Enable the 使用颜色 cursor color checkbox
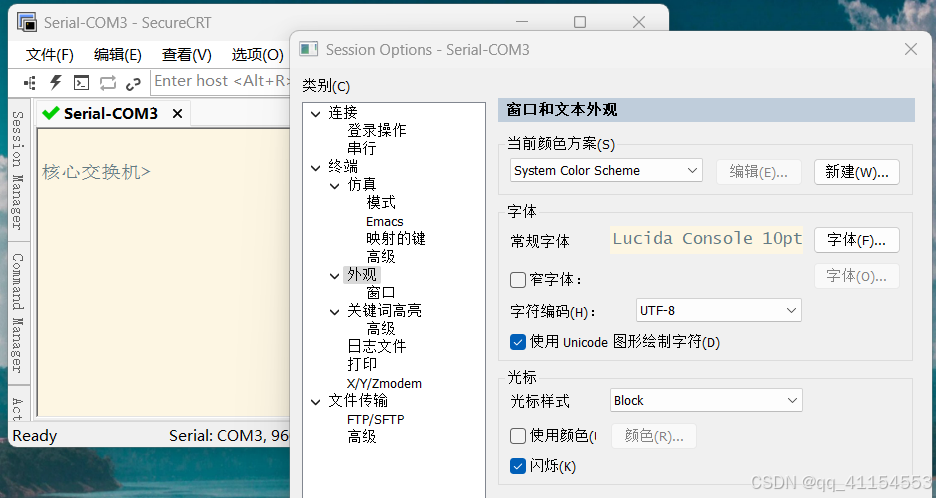 [x=518, y=436]
